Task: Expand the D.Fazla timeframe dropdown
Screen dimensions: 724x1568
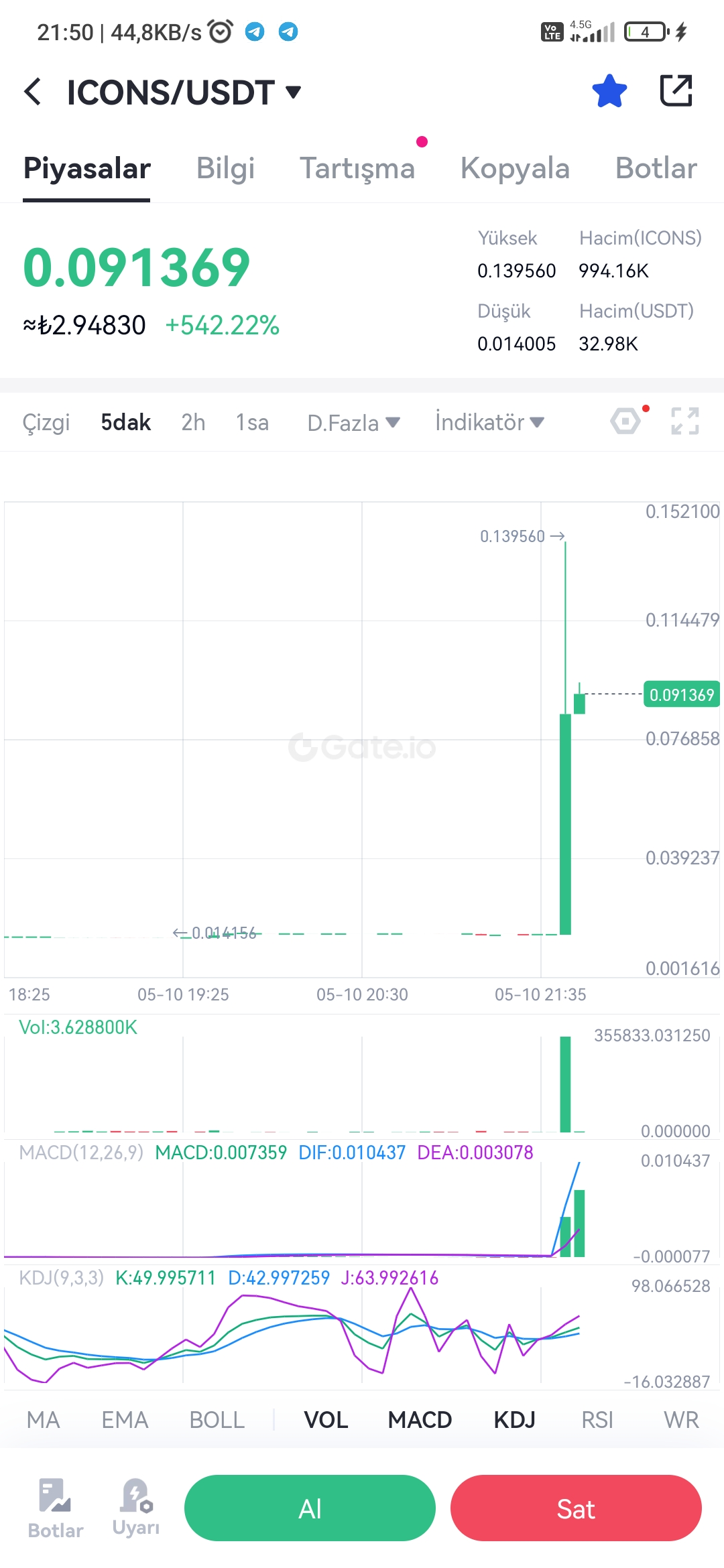Action: [x=353, y=423]
